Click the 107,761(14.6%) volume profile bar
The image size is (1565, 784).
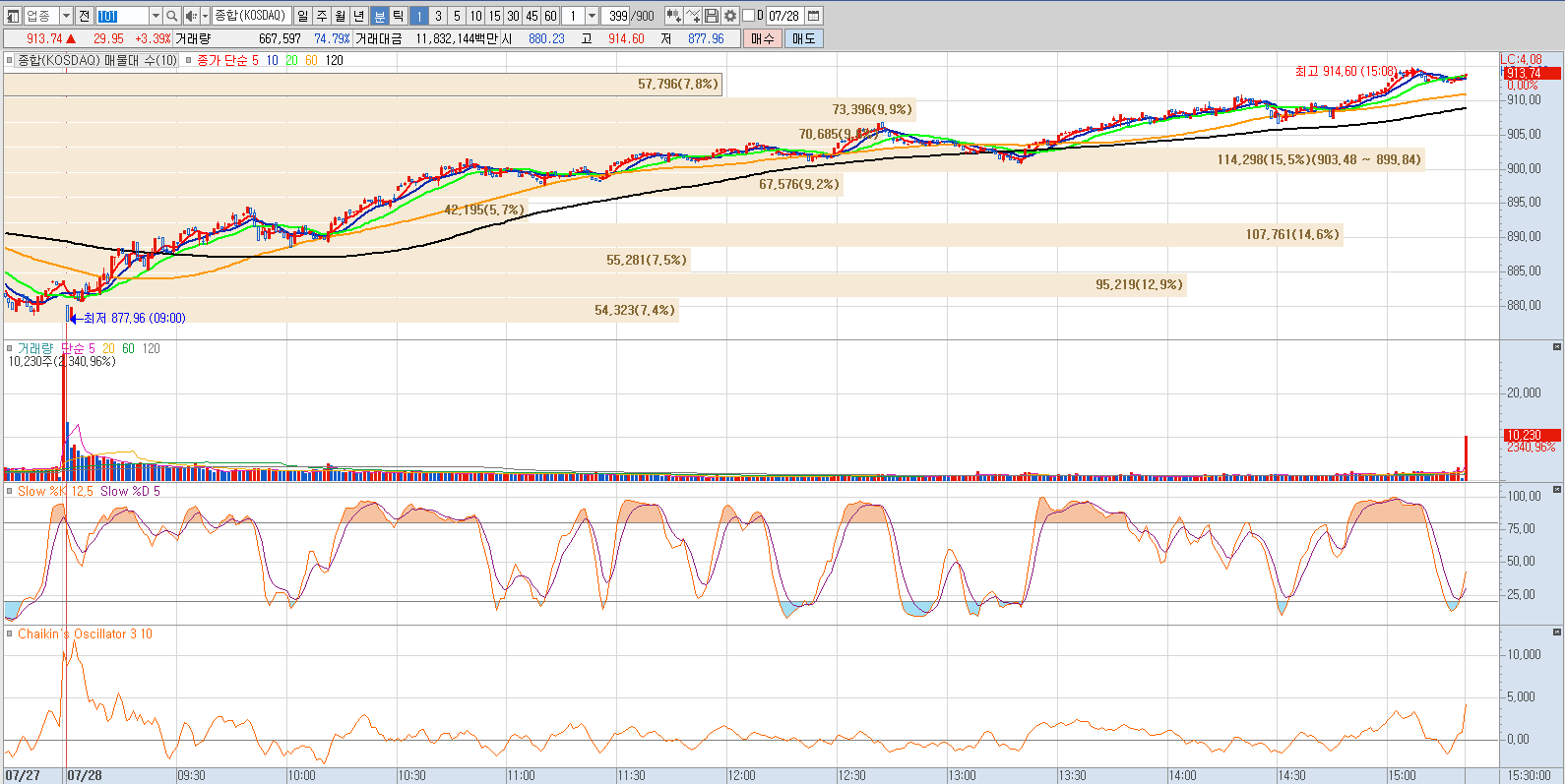(673, 235)
